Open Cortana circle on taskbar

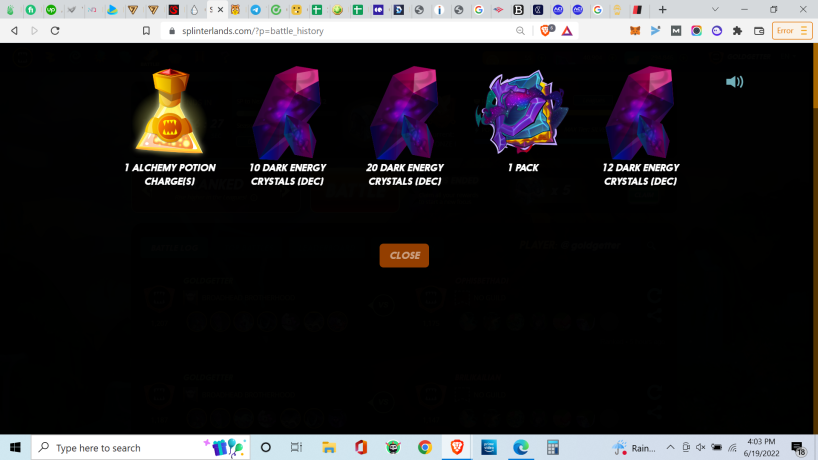pos(266,447)
